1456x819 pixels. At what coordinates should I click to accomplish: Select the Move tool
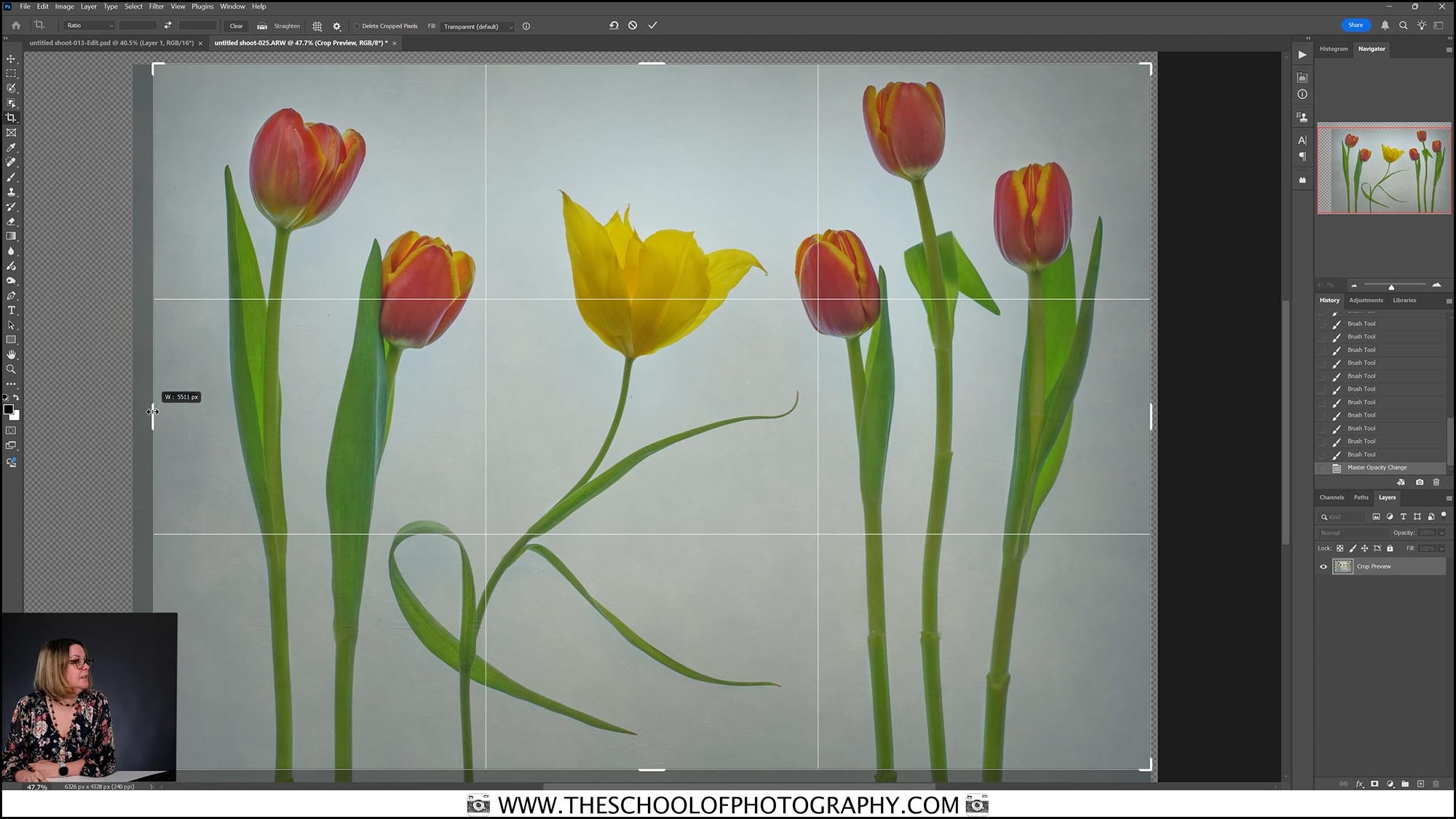pyautogui.click(x=11, y=58)
